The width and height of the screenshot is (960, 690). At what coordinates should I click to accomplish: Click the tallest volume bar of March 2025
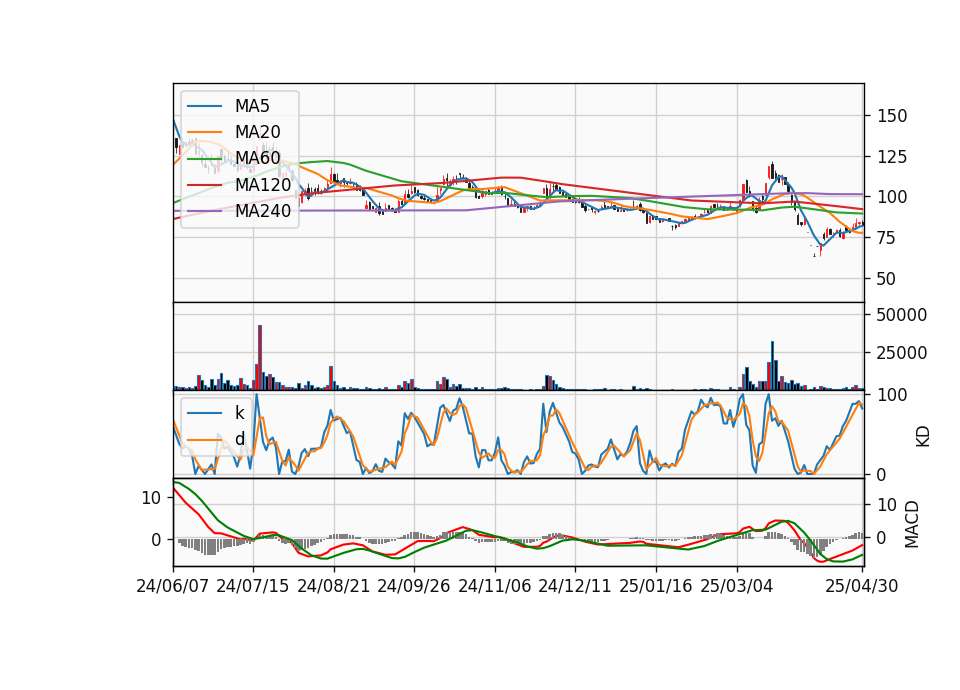[x=772, y=366]
